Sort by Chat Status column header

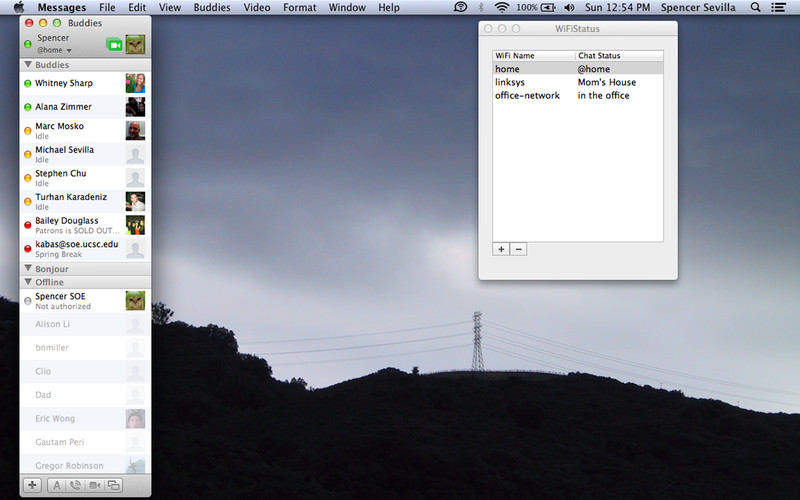click(x=619, y=56)
